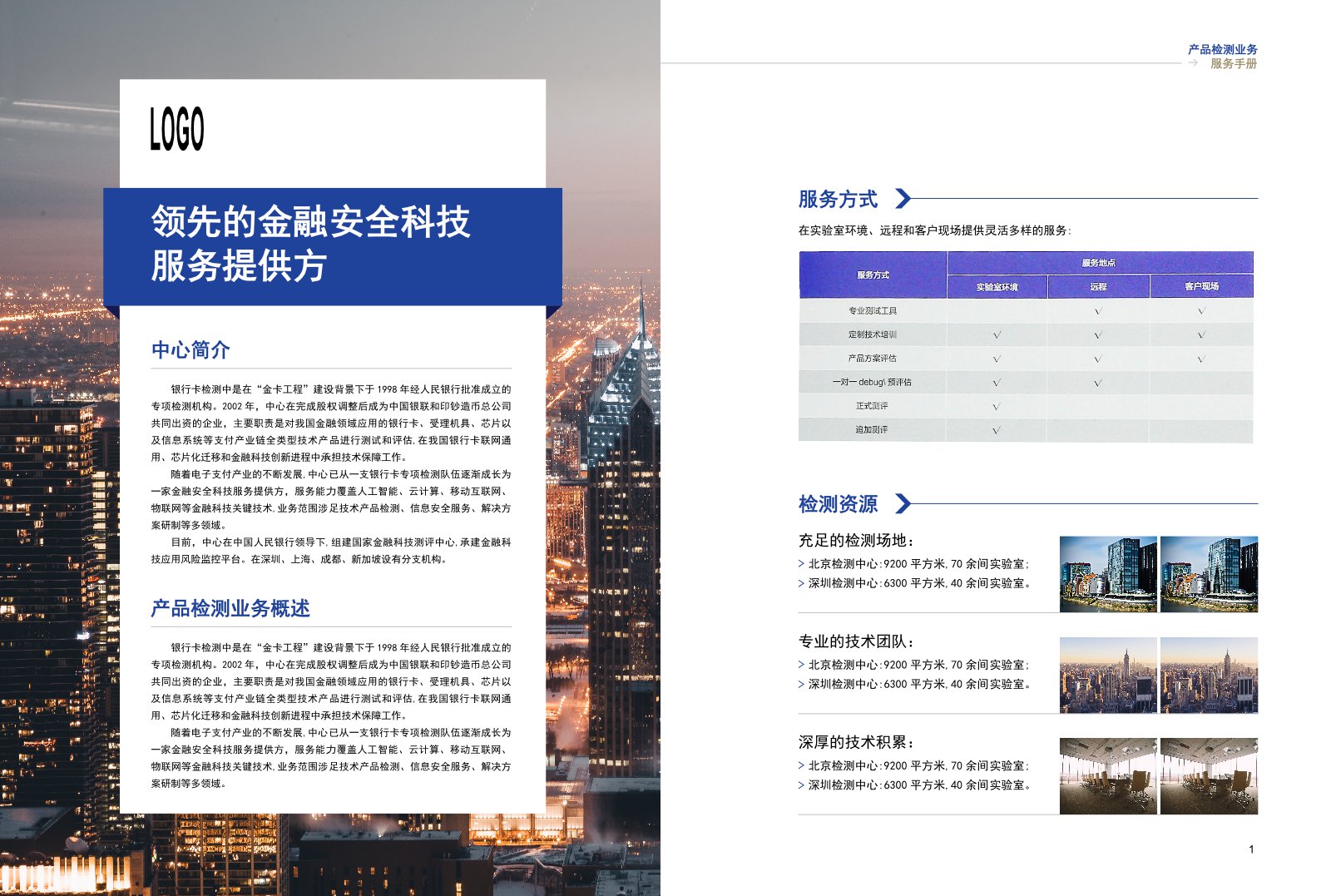The height and width of the screenshot is (896, 1321).
Task: Click the 深圳检测中心 line under 专业的技术团队
Action: (x=919, y=684)
